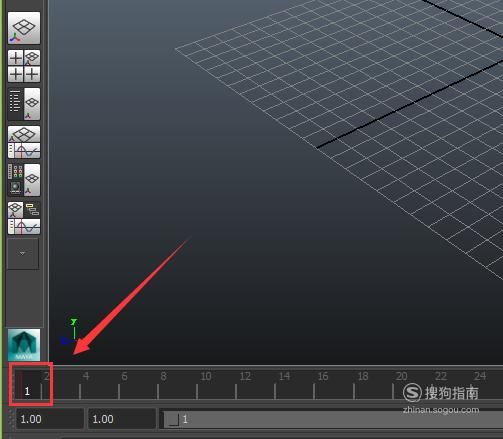503x439 pixels.
Task: Open Persp/Outliner panel layout
Action: [24, 104]
